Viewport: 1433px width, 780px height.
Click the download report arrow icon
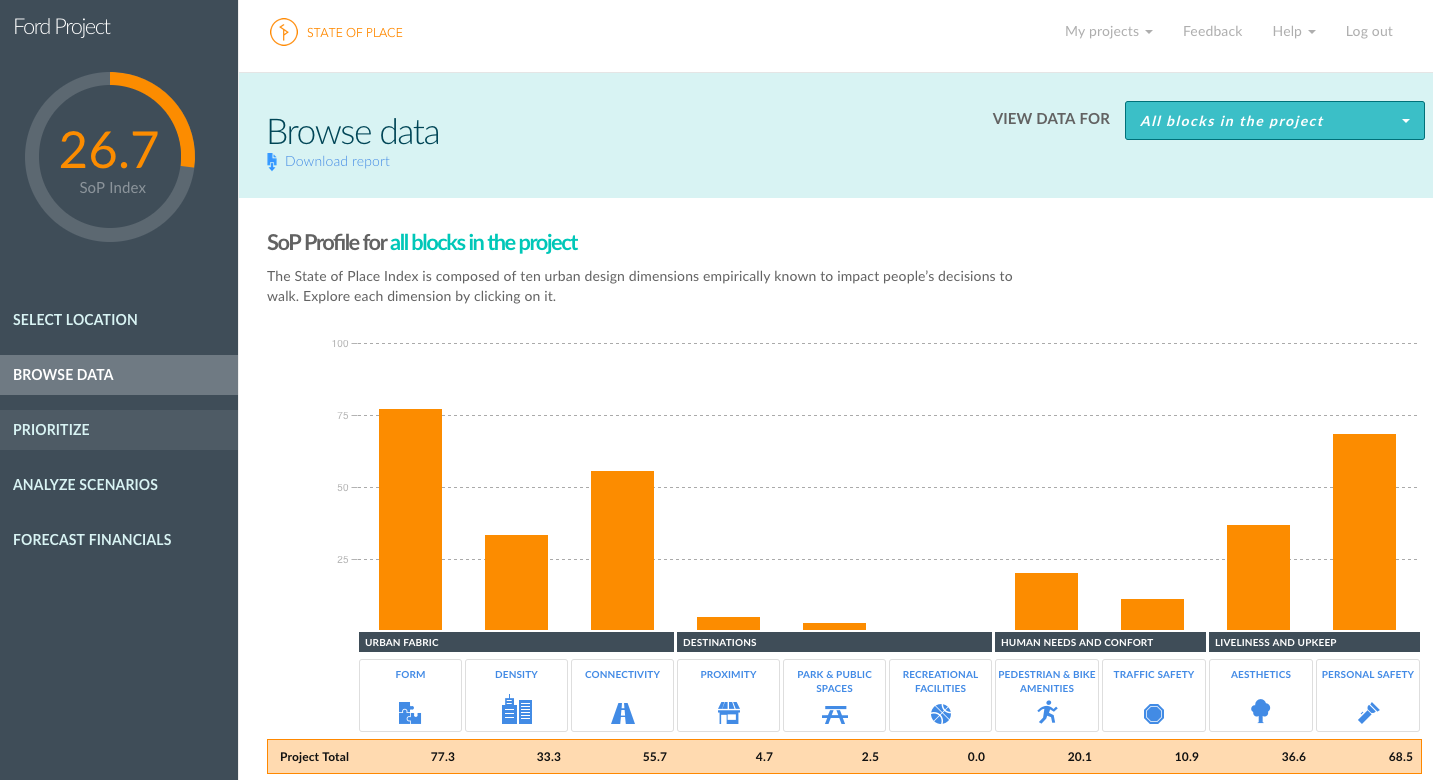tap(272, 162)
